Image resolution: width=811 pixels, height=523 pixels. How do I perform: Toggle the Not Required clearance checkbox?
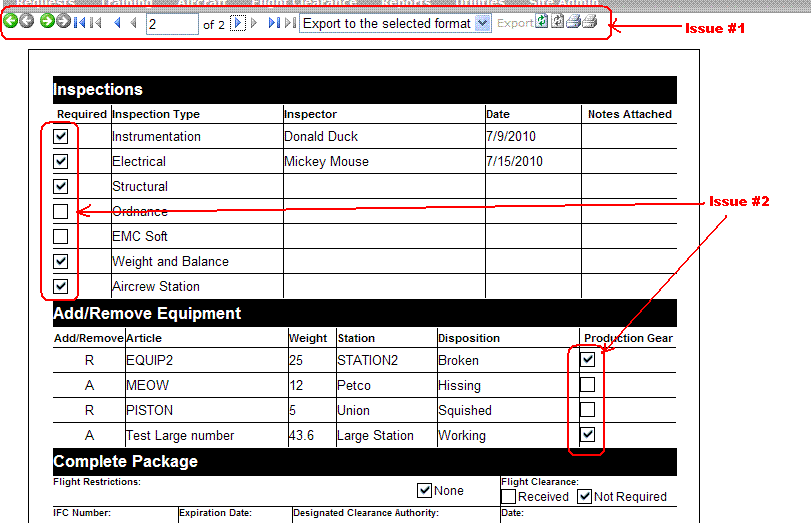tap(584, 497)
